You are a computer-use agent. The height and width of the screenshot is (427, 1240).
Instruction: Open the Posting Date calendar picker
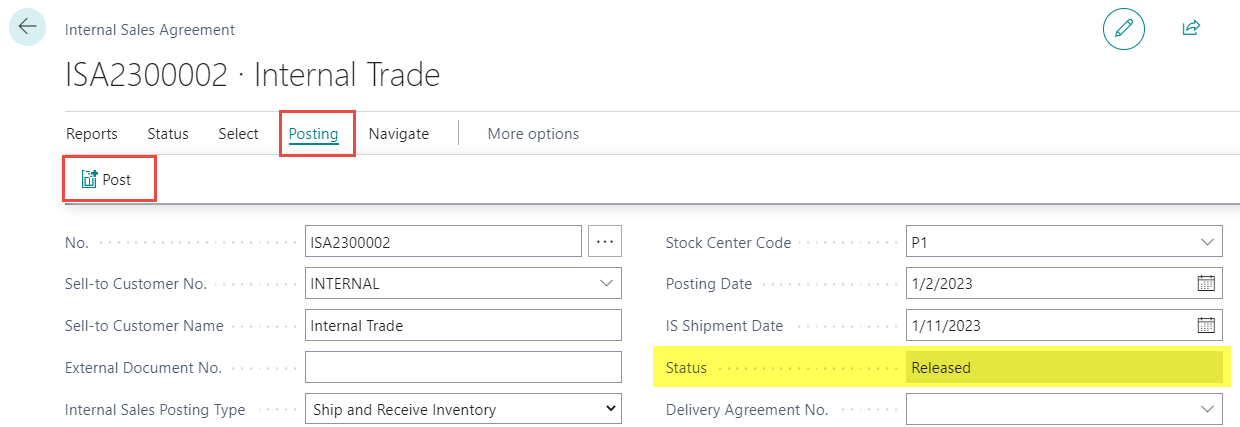(1206, 283)
